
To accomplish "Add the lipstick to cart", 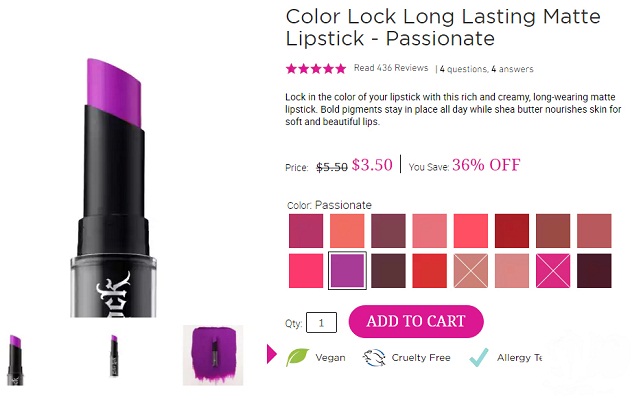I will pyautogui.click(x=416, y=321).
